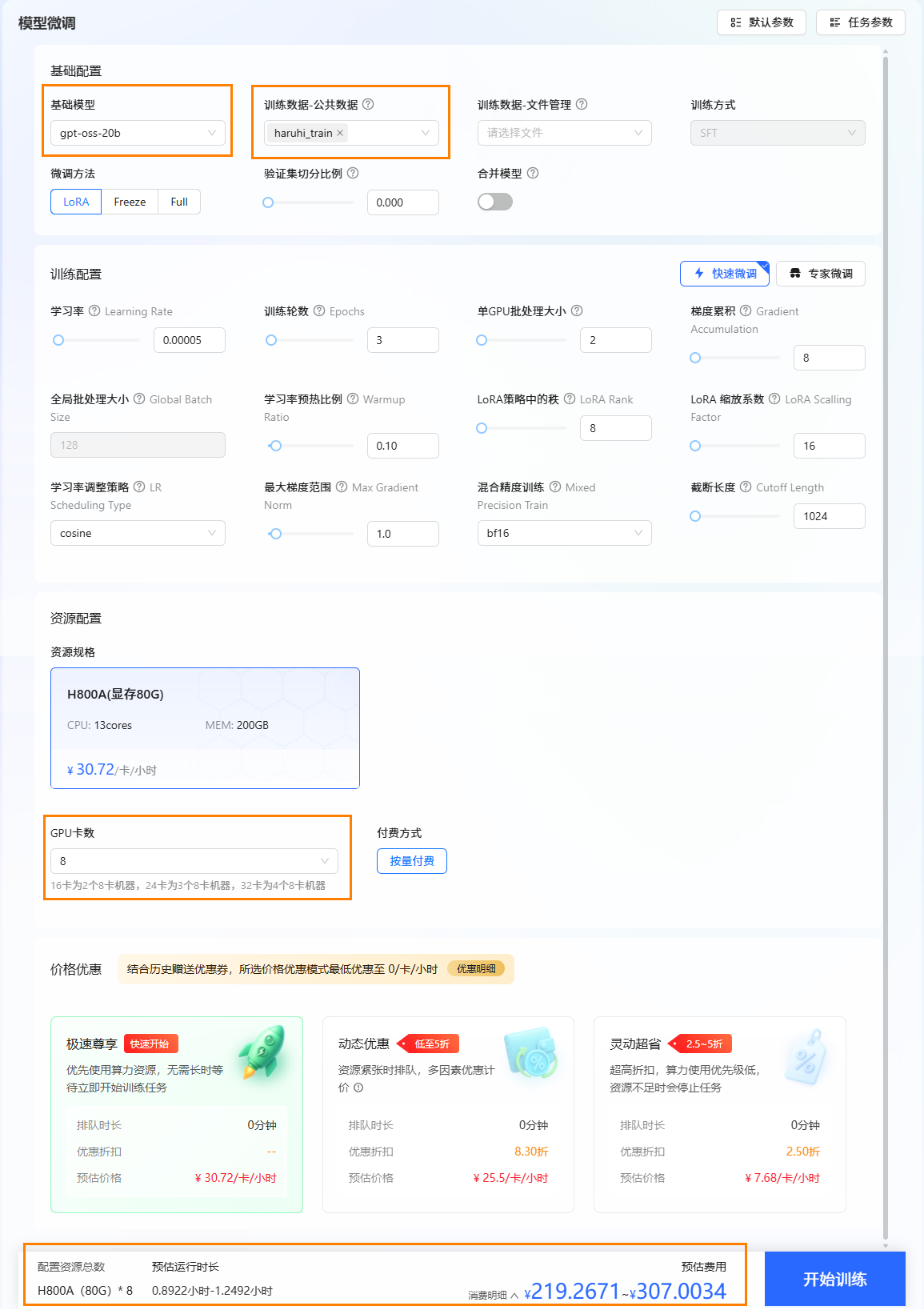Viewport: 924px width, 1310px height.
Task: Click learning rate input 0.00005
Action: click(x=190, y=340)
